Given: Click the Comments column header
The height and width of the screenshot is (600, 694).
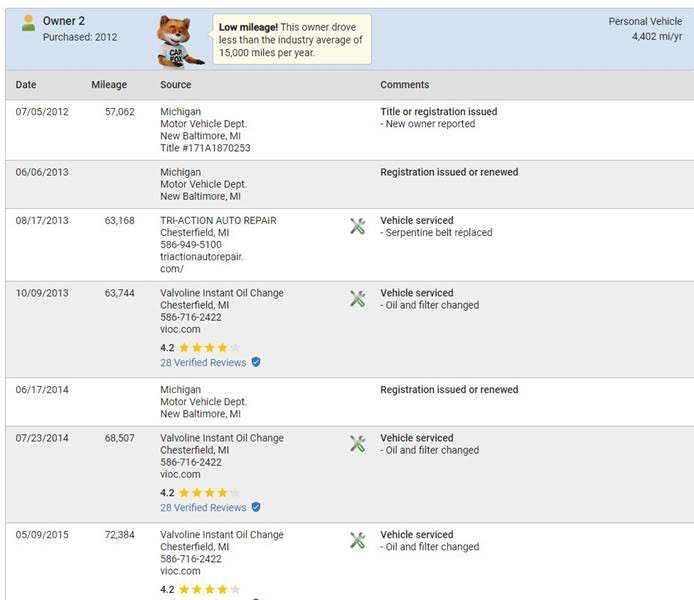Looking at the screenshot, I should pyautogui.click(x=405, y=85).
